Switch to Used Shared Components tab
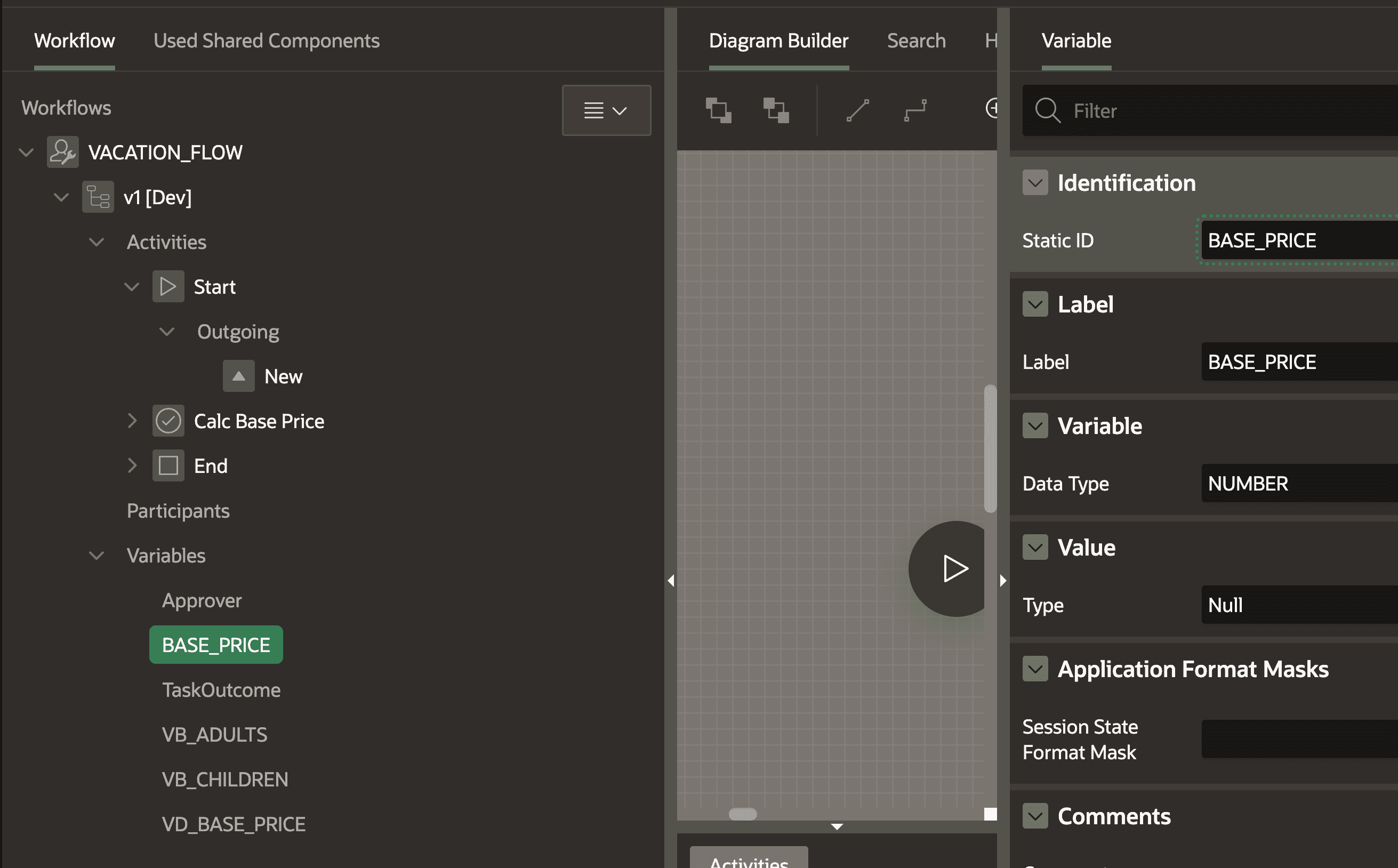The width and height of the screenshot is (1398, 868). (x=267, y=41)
